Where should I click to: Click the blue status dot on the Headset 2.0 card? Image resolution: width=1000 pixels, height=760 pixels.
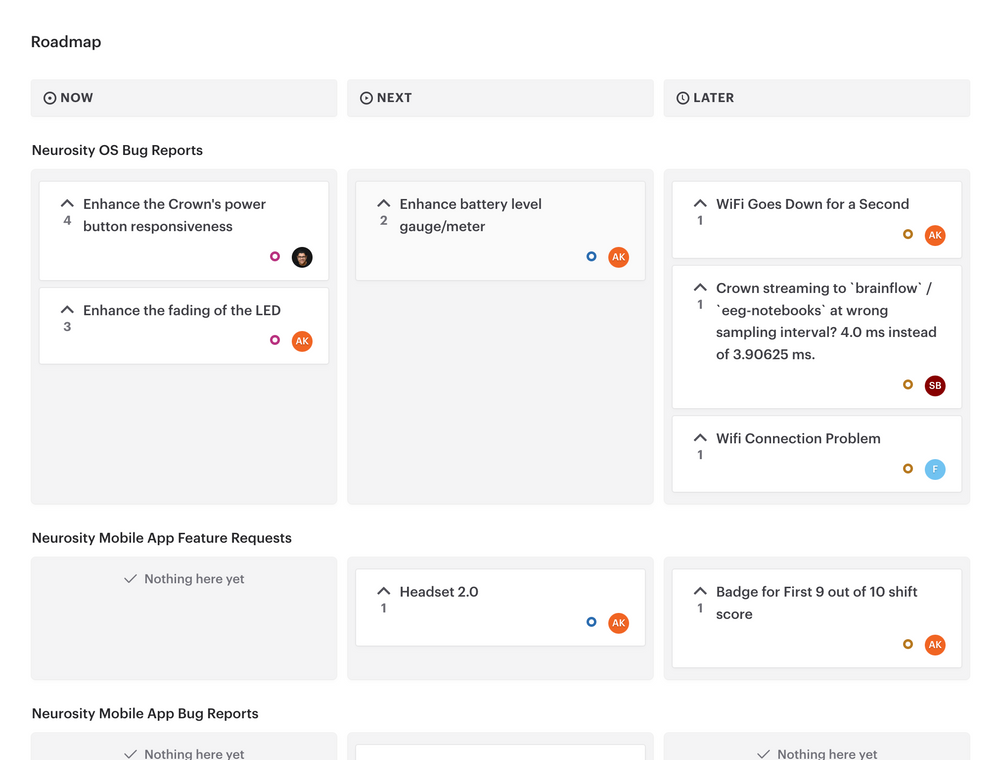point(591,622)
